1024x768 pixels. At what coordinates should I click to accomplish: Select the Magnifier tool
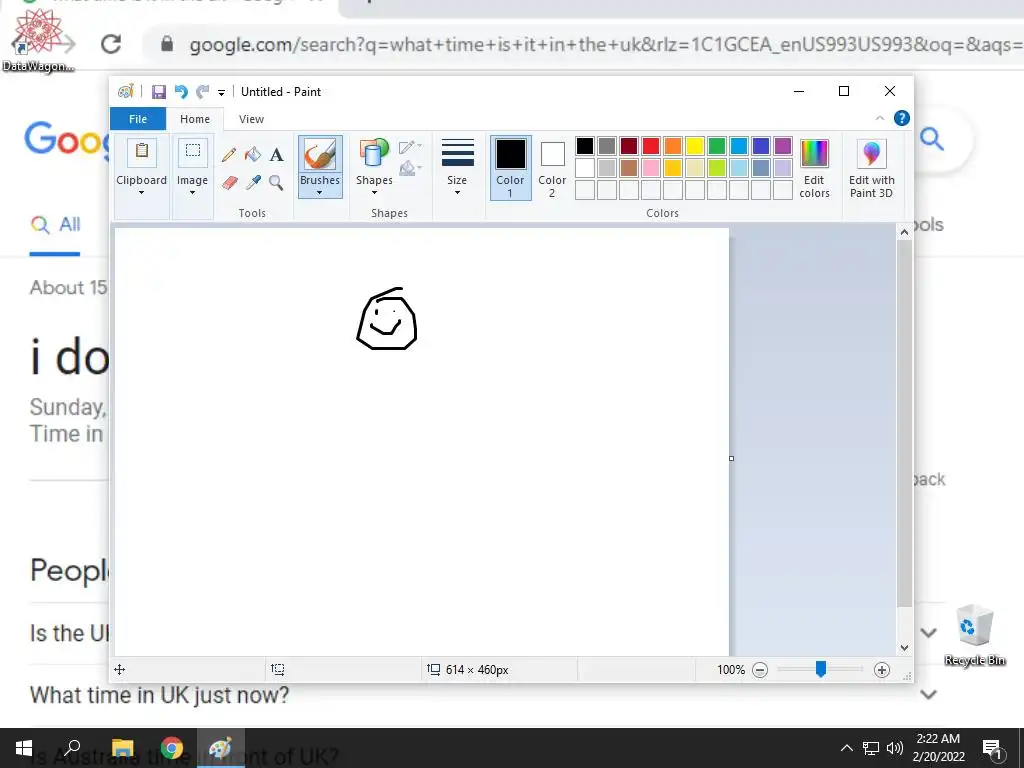pyautogui.click(x=276, y=182)
